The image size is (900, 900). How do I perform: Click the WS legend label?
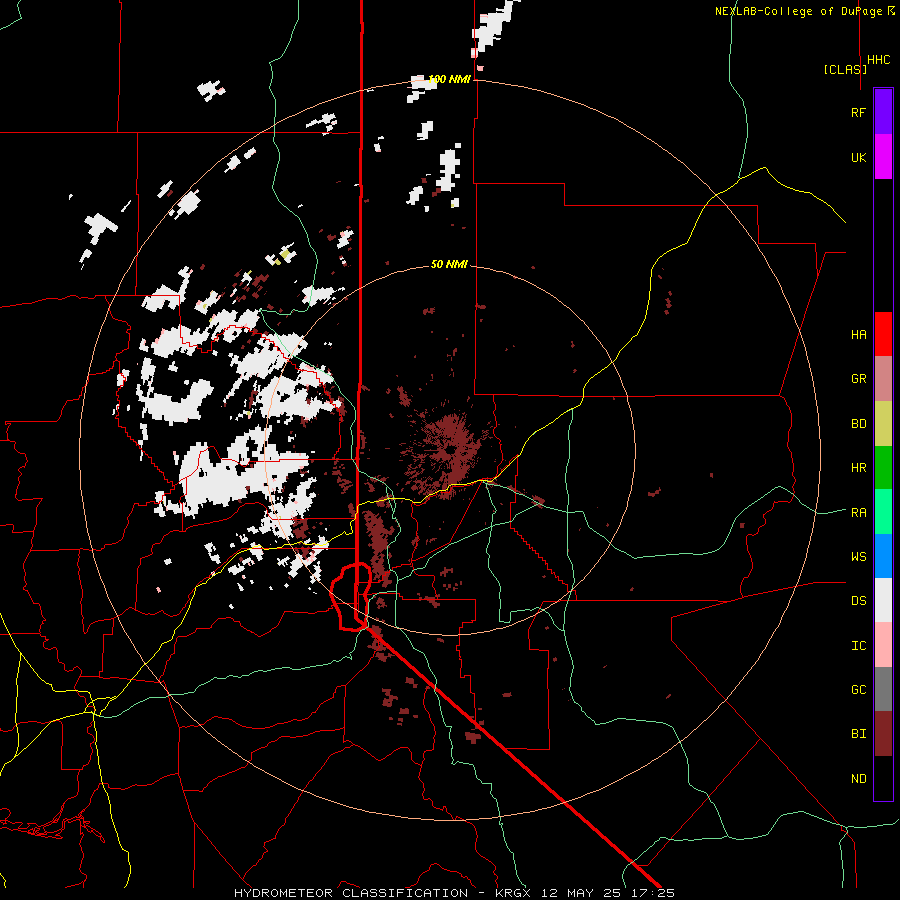pyautogui.click(x=858, y=557)
